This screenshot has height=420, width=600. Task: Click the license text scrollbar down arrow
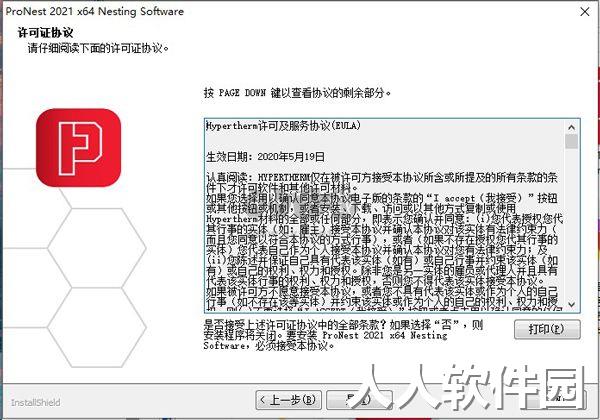tap(571, 304)
